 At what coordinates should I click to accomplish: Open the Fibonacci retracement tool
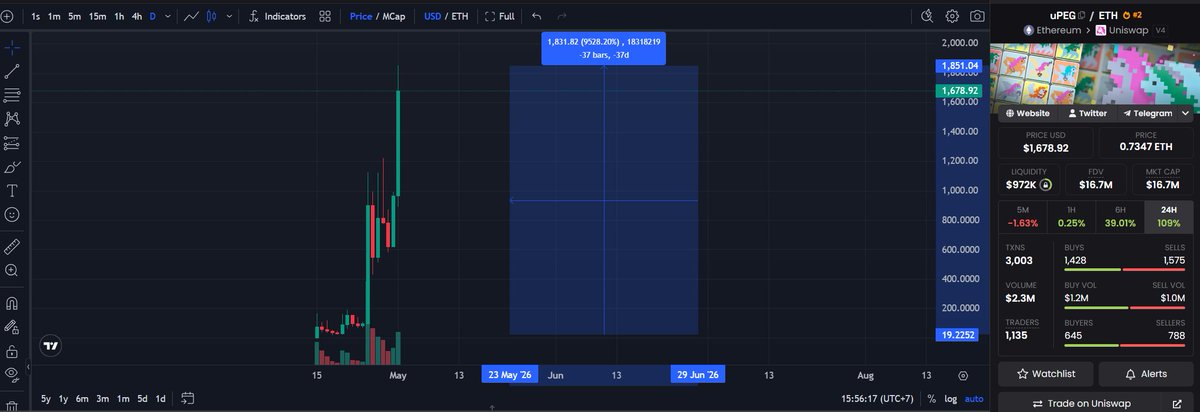coord(12,95)
